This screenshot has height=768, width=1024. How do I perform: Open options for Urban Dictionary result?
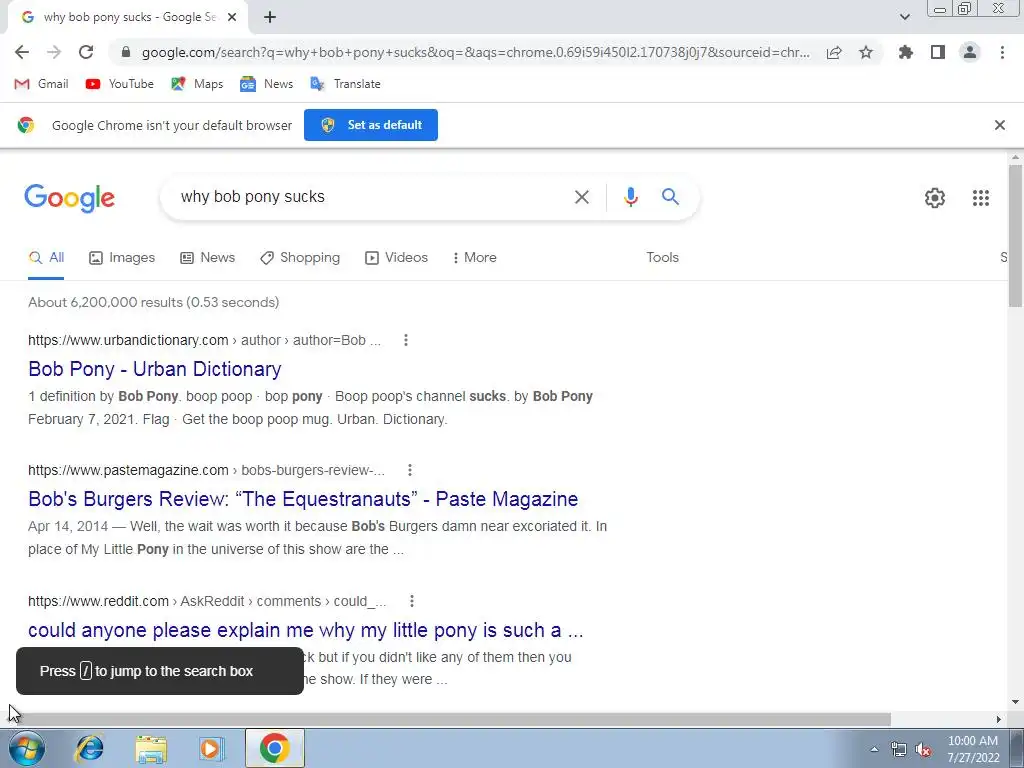(406, 340)
